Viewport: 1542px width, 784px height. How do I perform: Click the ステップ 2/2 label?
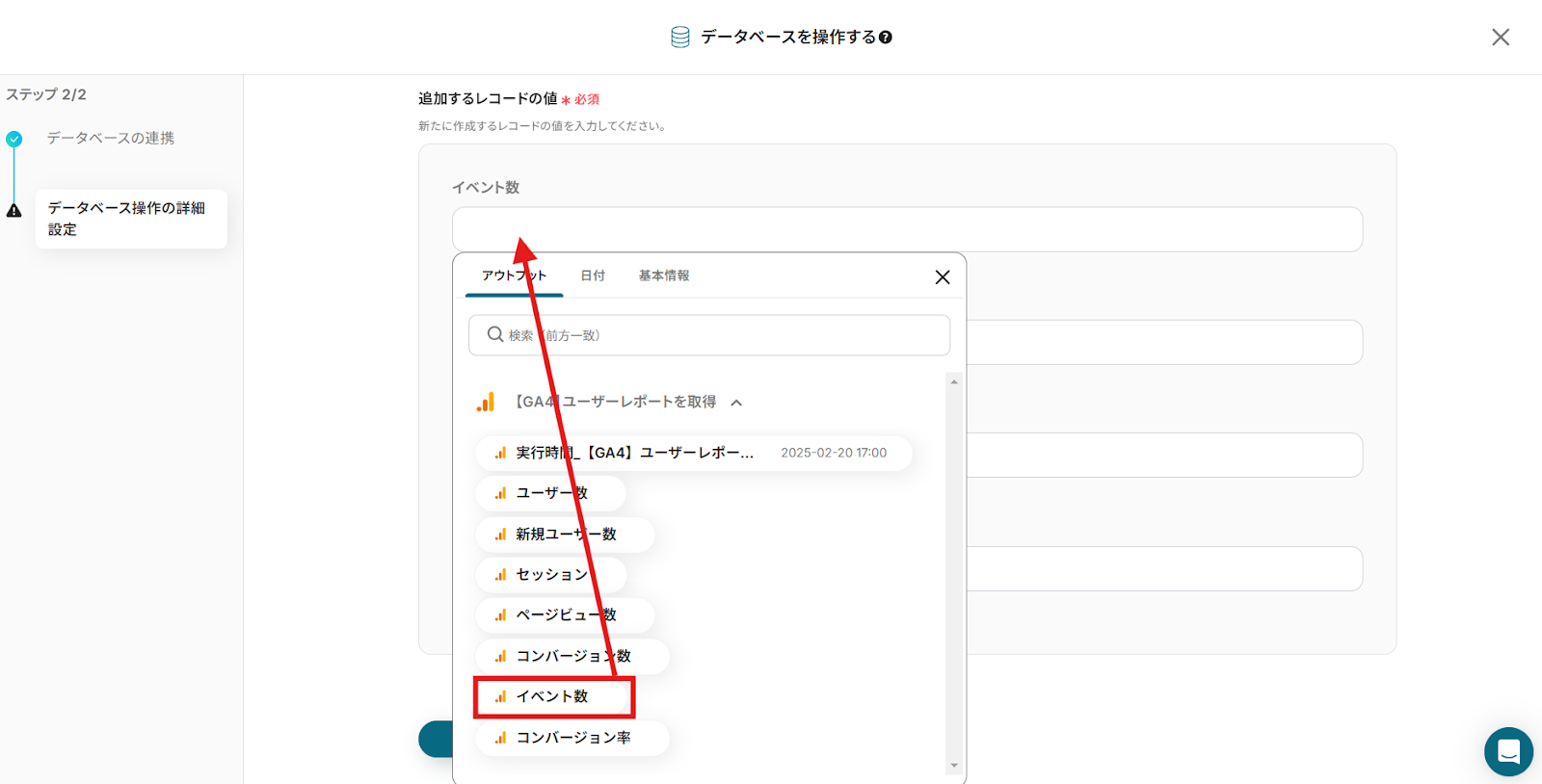tap(46, 94)
